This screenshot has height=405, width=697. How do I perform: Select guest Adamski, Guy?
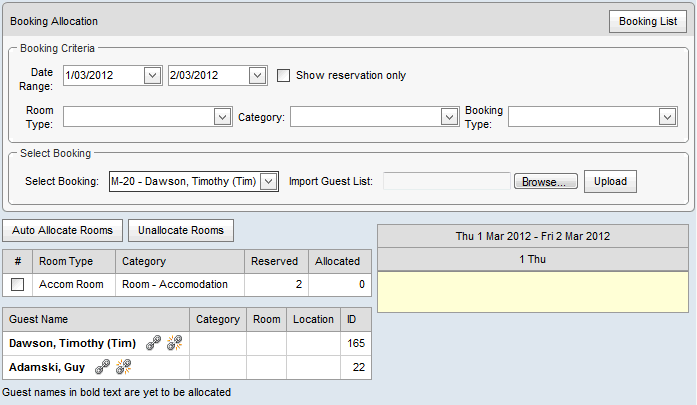[47, 367]
